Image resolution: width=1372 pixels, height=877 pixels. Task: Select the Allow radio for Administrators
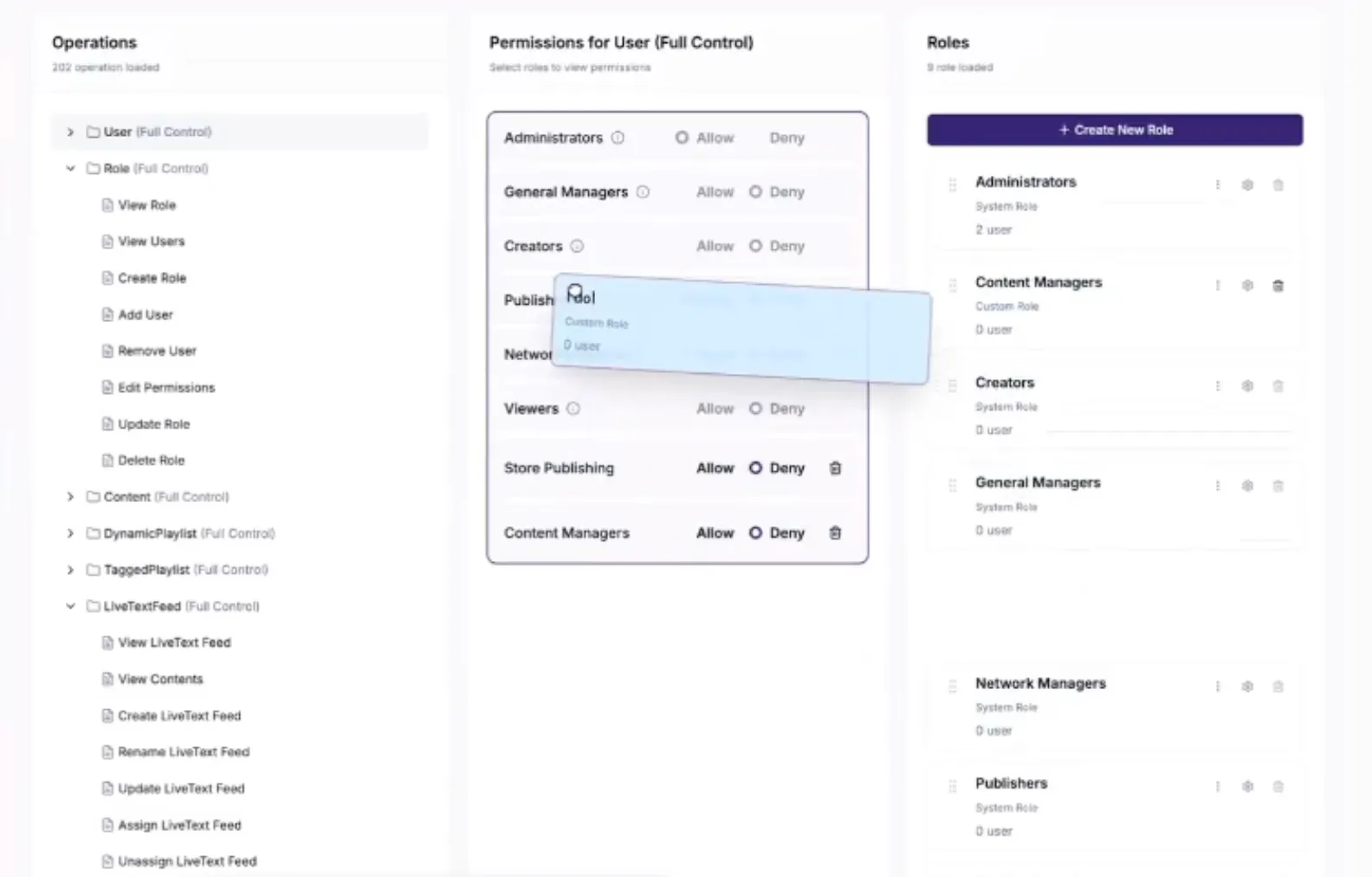tap(682, 138)
